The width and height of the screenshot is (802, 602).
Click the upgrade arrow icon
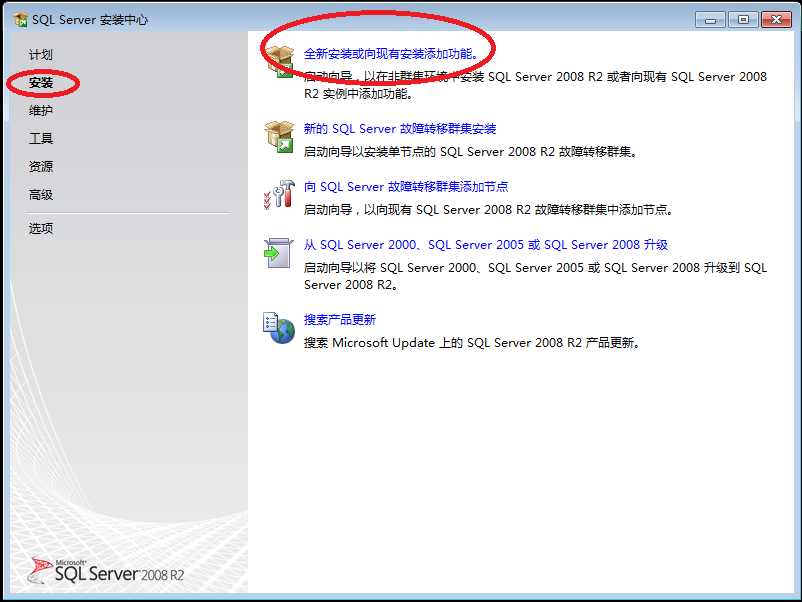pos(279,253)
